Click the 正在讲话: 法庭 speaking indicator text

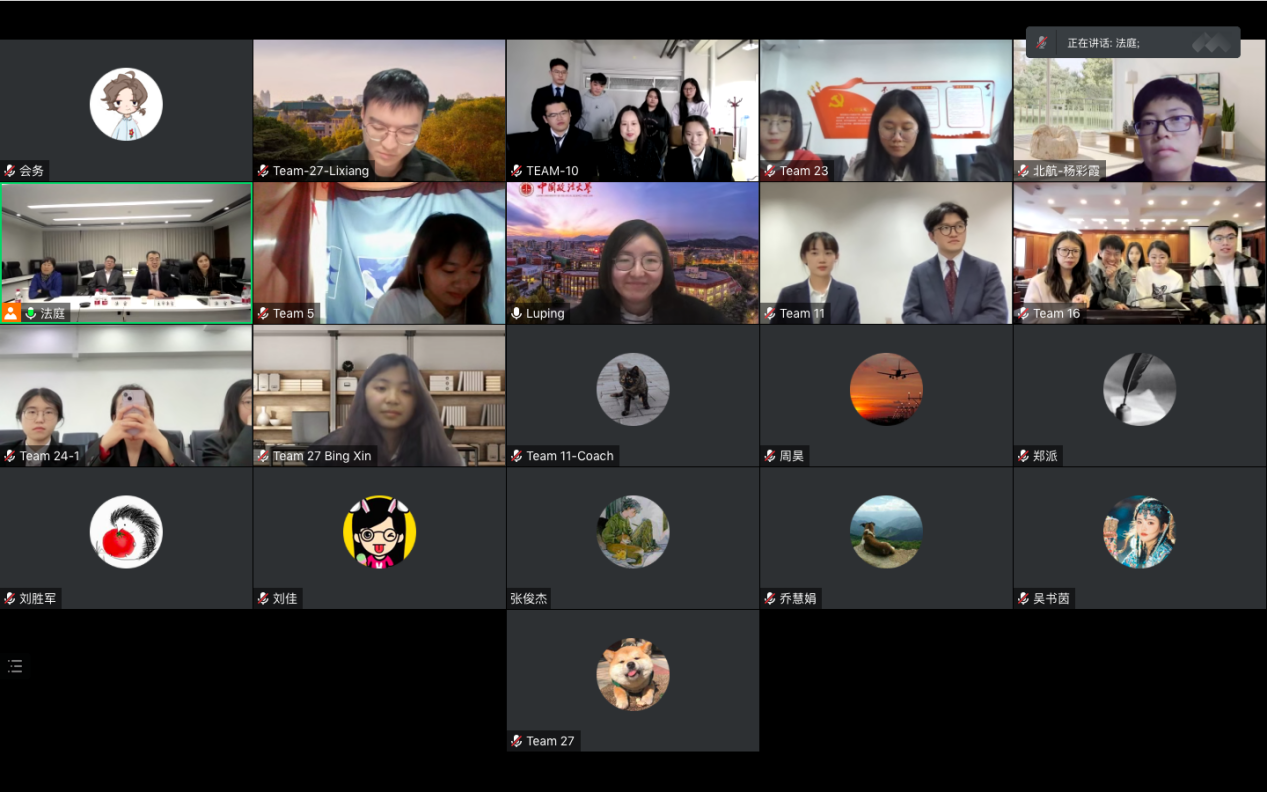[x=1103, y=43]
